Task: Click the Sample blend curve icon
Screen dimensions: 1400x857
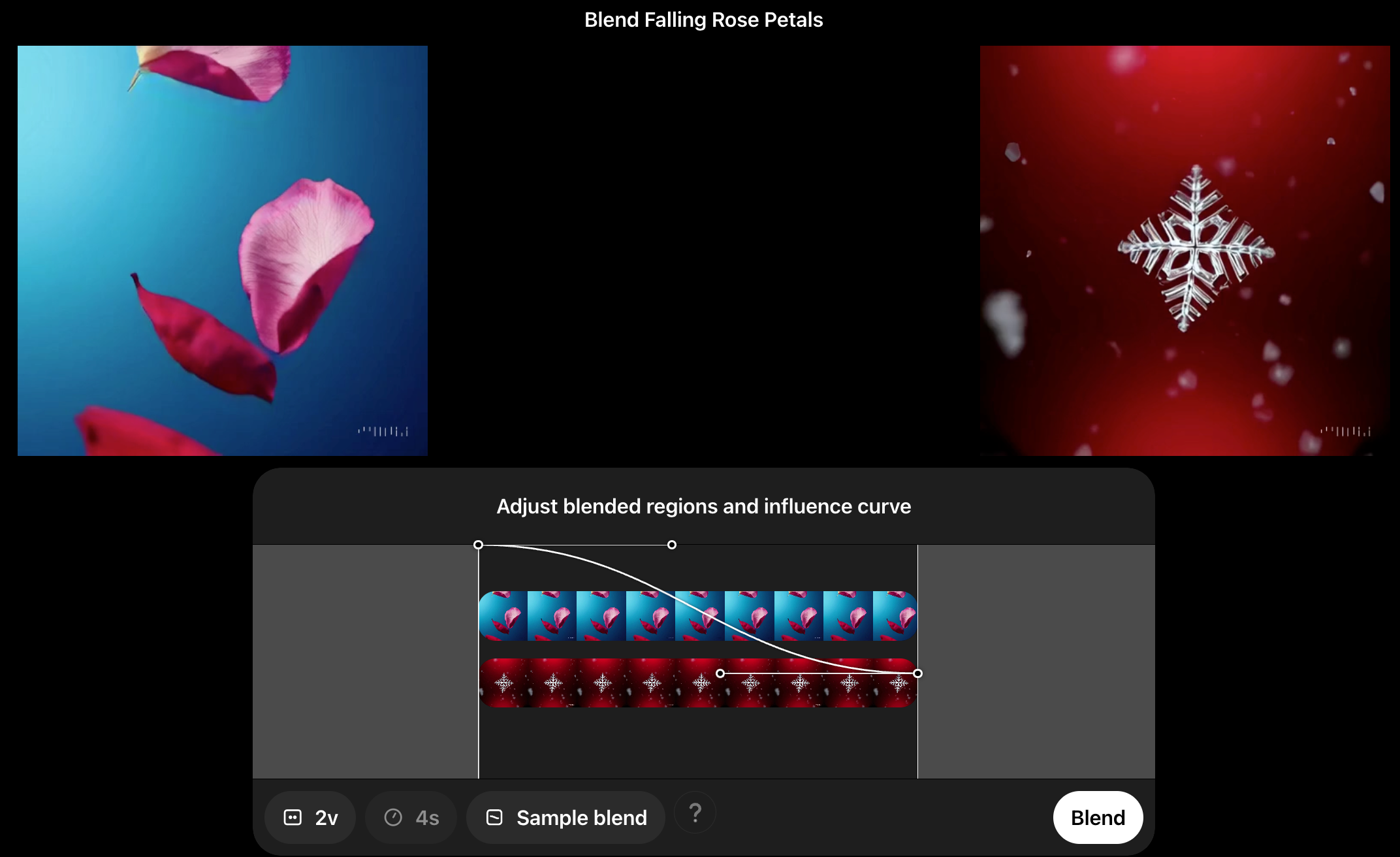Action: (494, 817)
